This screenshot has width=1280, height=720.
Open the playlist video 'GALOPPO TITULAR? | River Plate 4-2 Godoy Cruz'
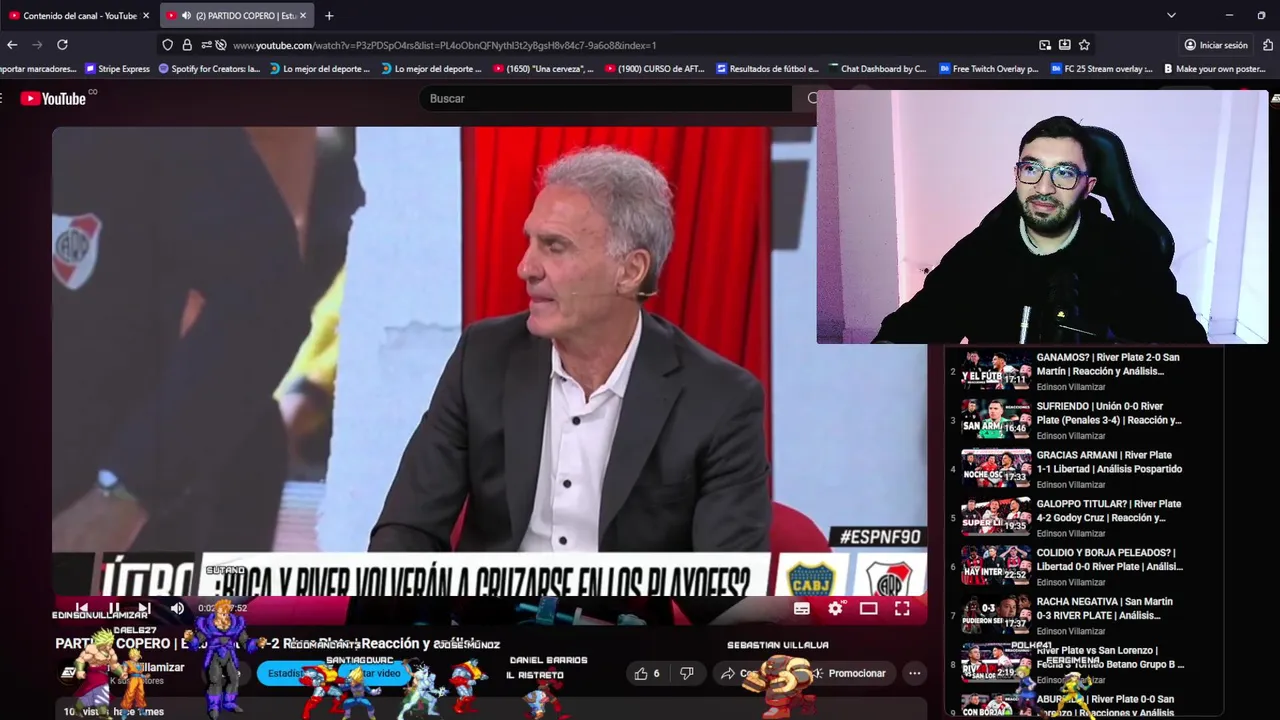(x=1108, y=511)
